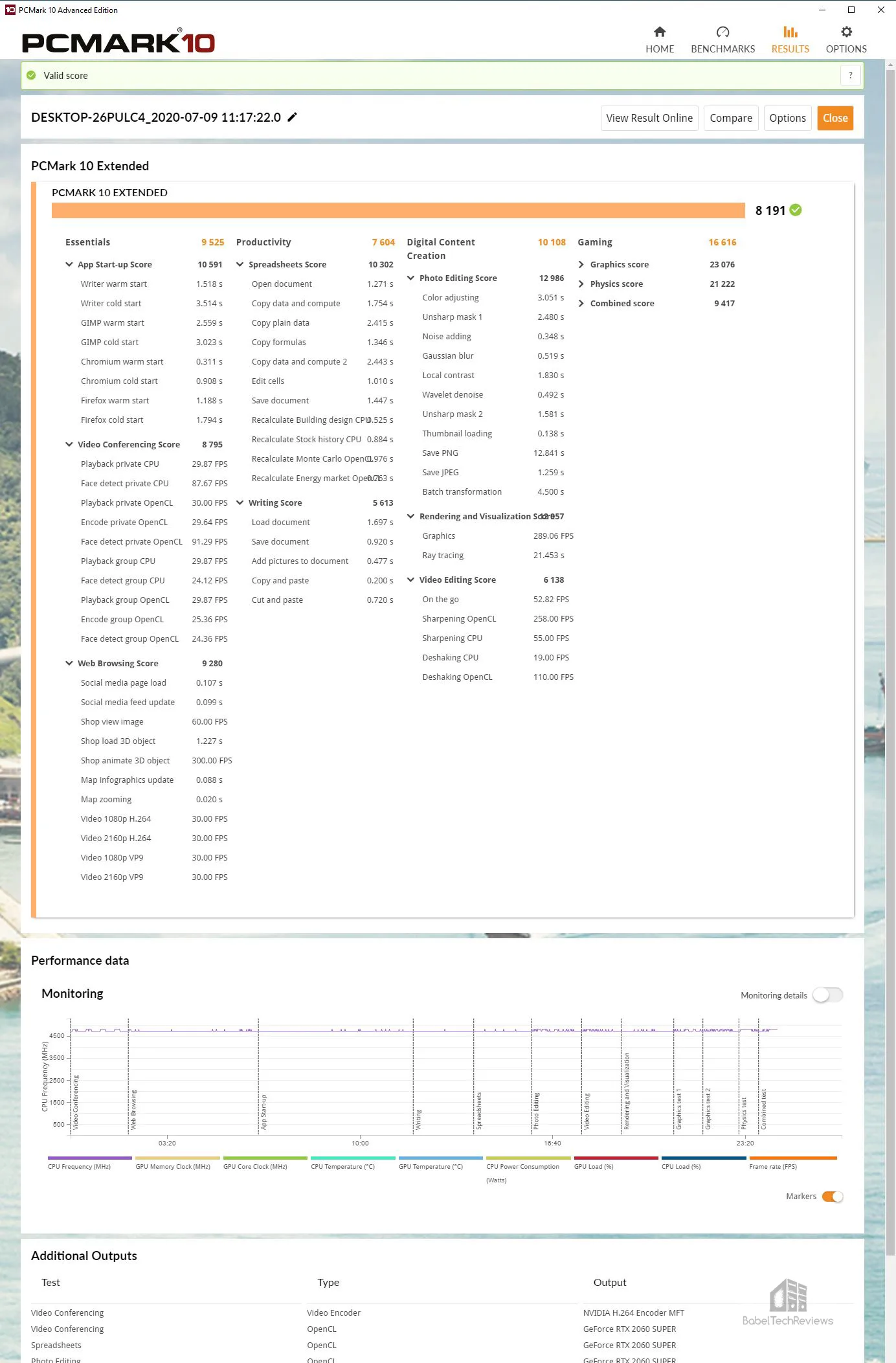Click the green valid score checkmark
This screenshot has width=896, height=1363.
[x=31, y=76]
